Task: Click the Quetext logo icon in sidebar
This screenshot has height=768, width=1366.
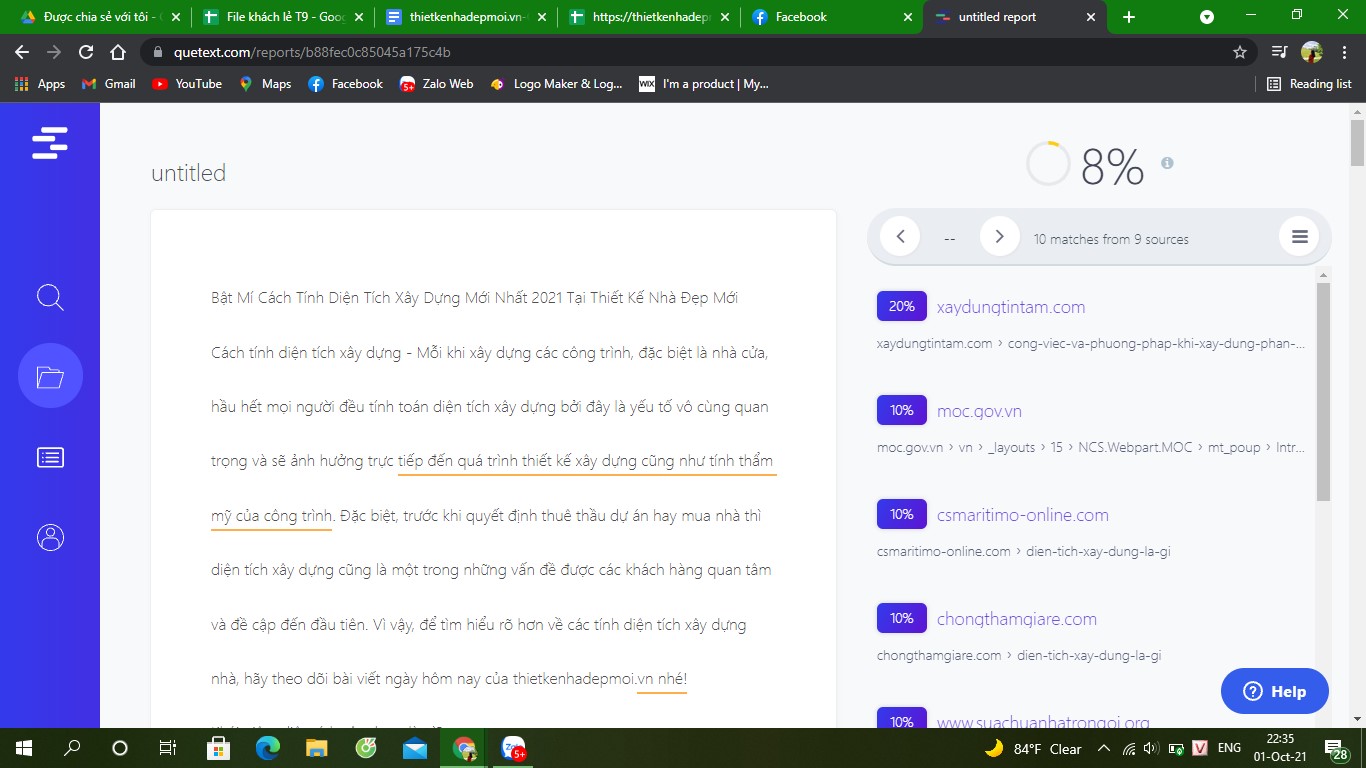Action: [x=50, y=143]
